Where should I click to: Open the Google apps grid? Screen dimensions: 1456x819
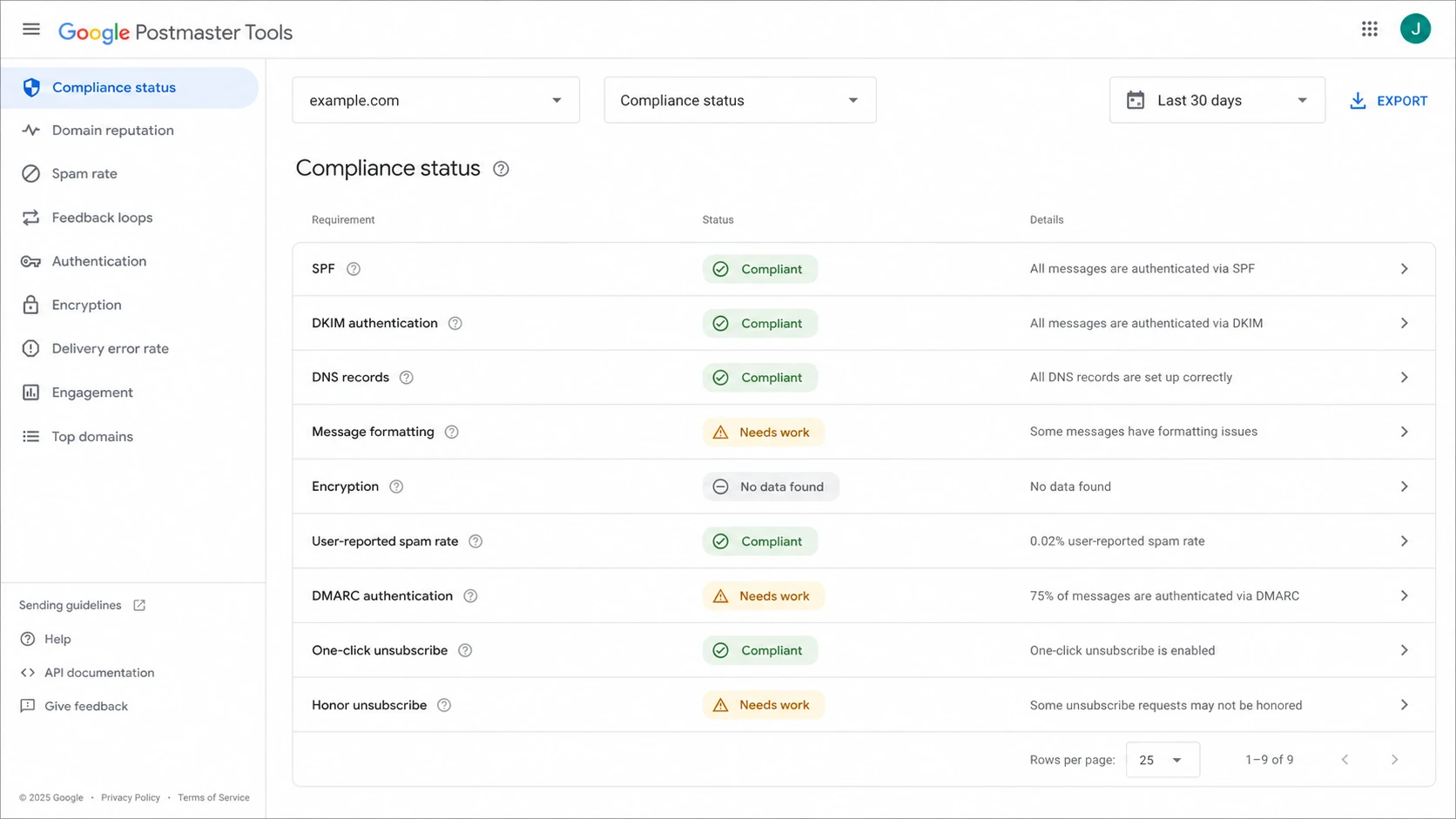click(1370, 30)
